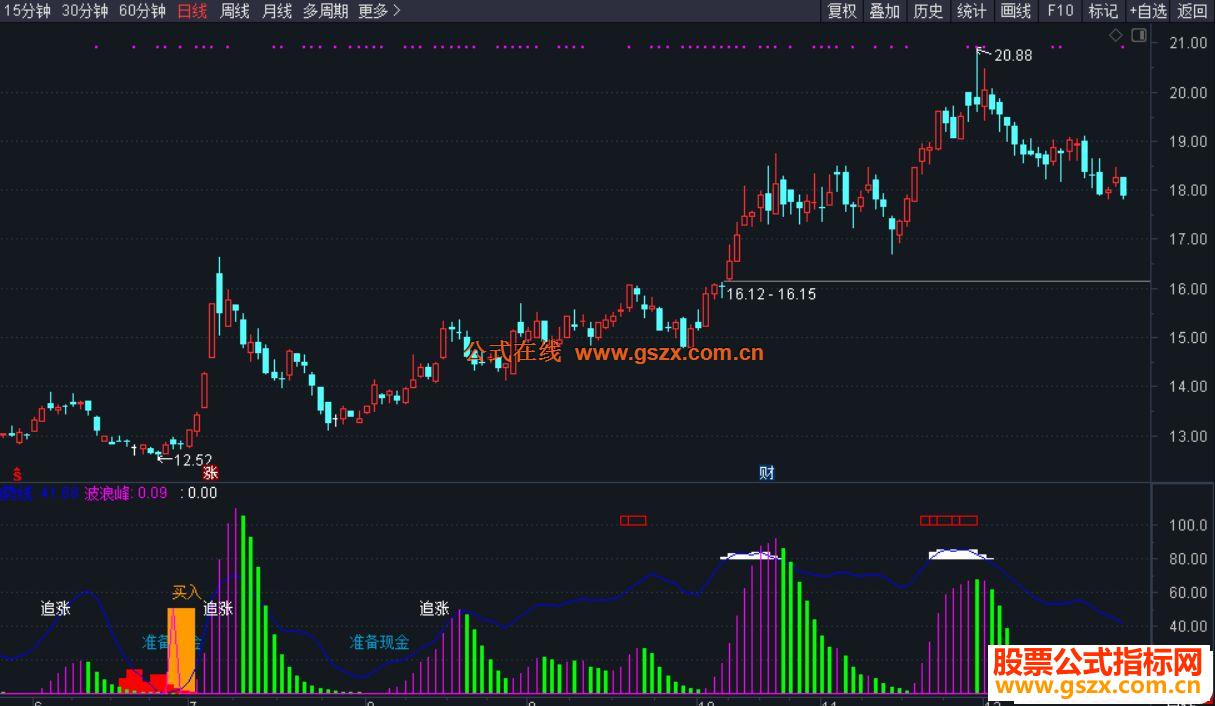The height and width of the screenshot is (706, 1215).
Task: Click the 返回 back button
Action: [1192, 11]
